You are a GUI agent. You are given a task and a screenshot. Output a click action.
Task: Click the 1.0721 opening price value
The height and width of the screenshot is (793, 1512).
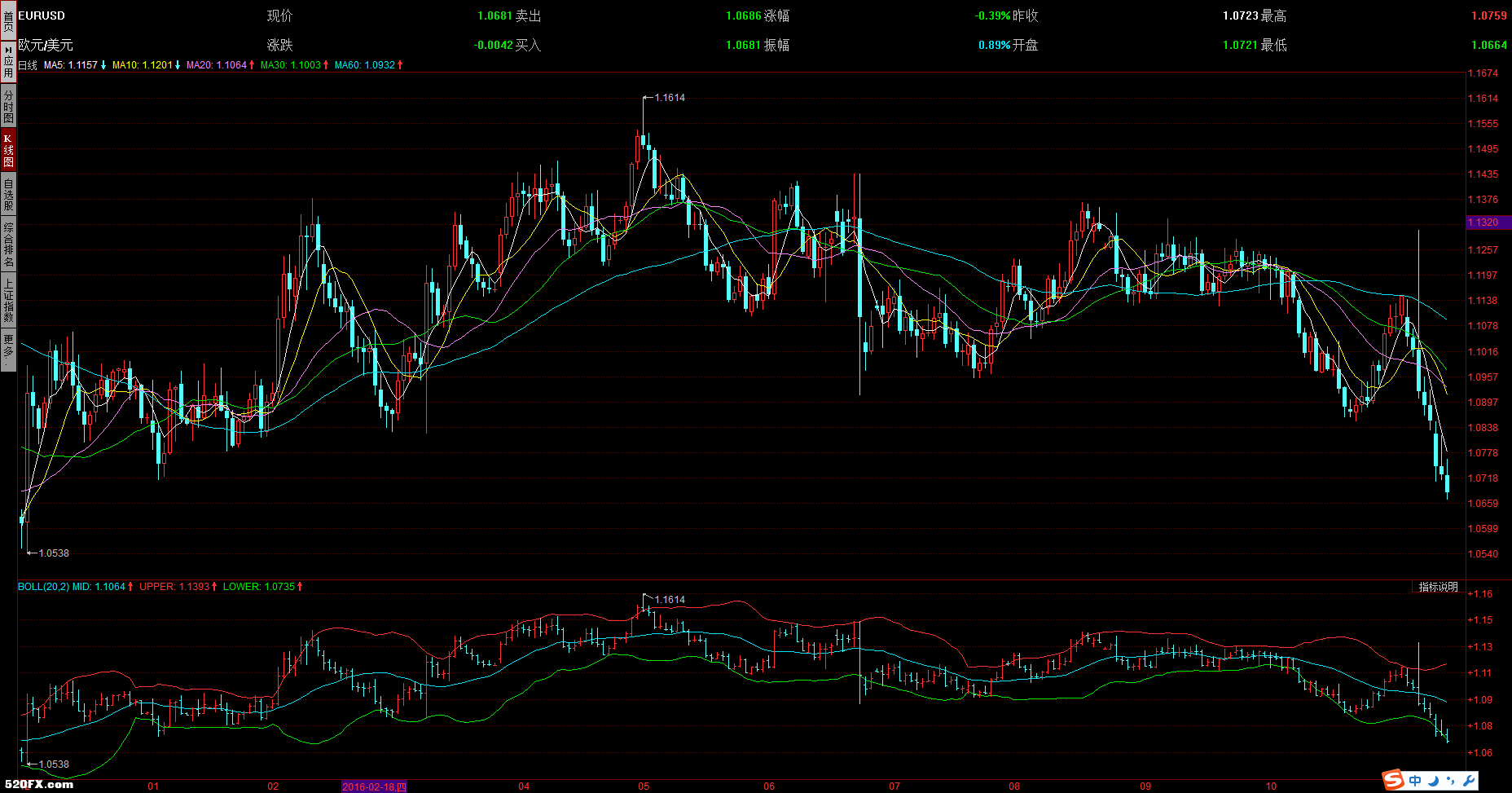(x=1241, y=45)
